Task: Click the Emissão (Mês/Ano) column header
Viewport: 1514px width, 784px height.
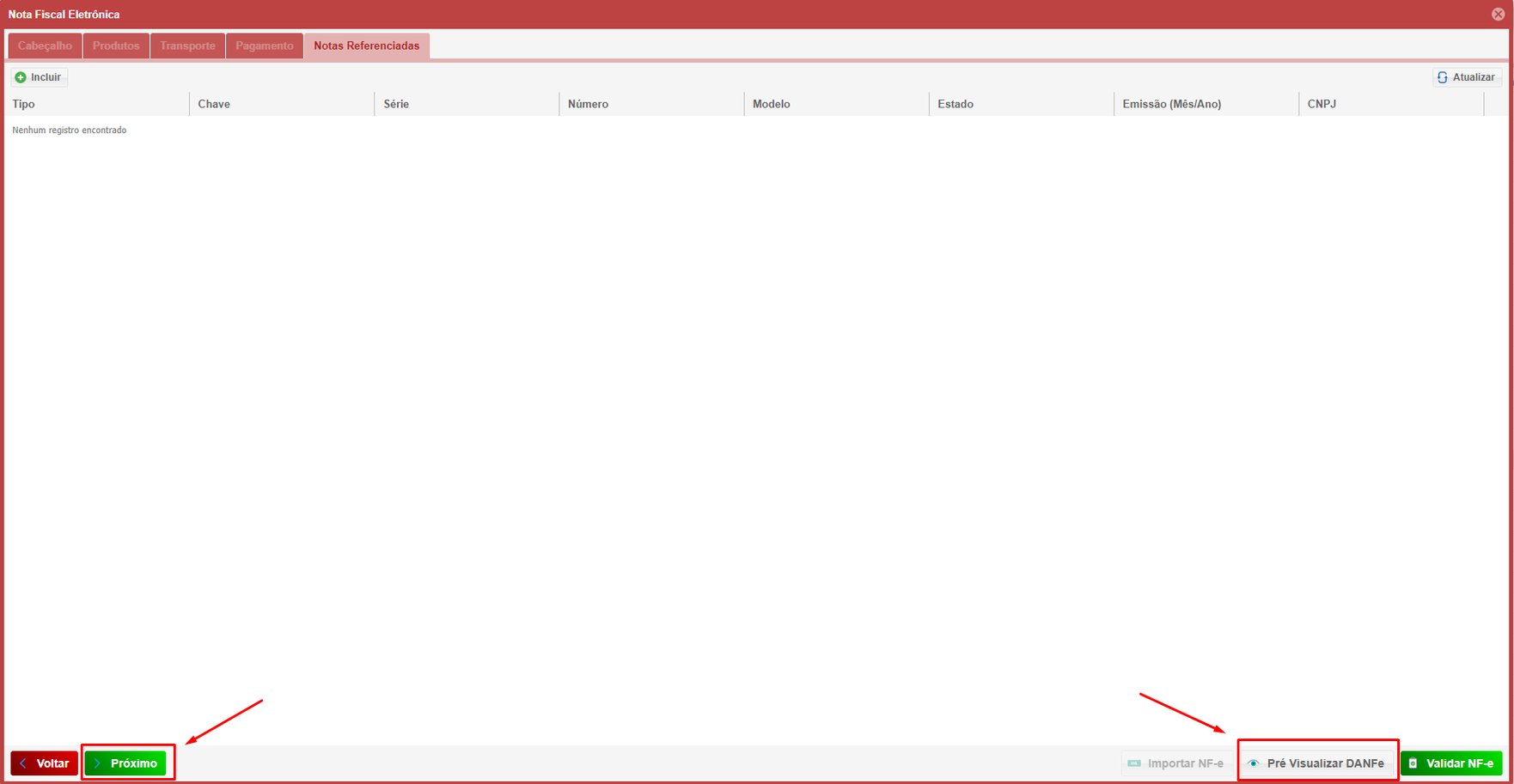Action: [1171, 104]
